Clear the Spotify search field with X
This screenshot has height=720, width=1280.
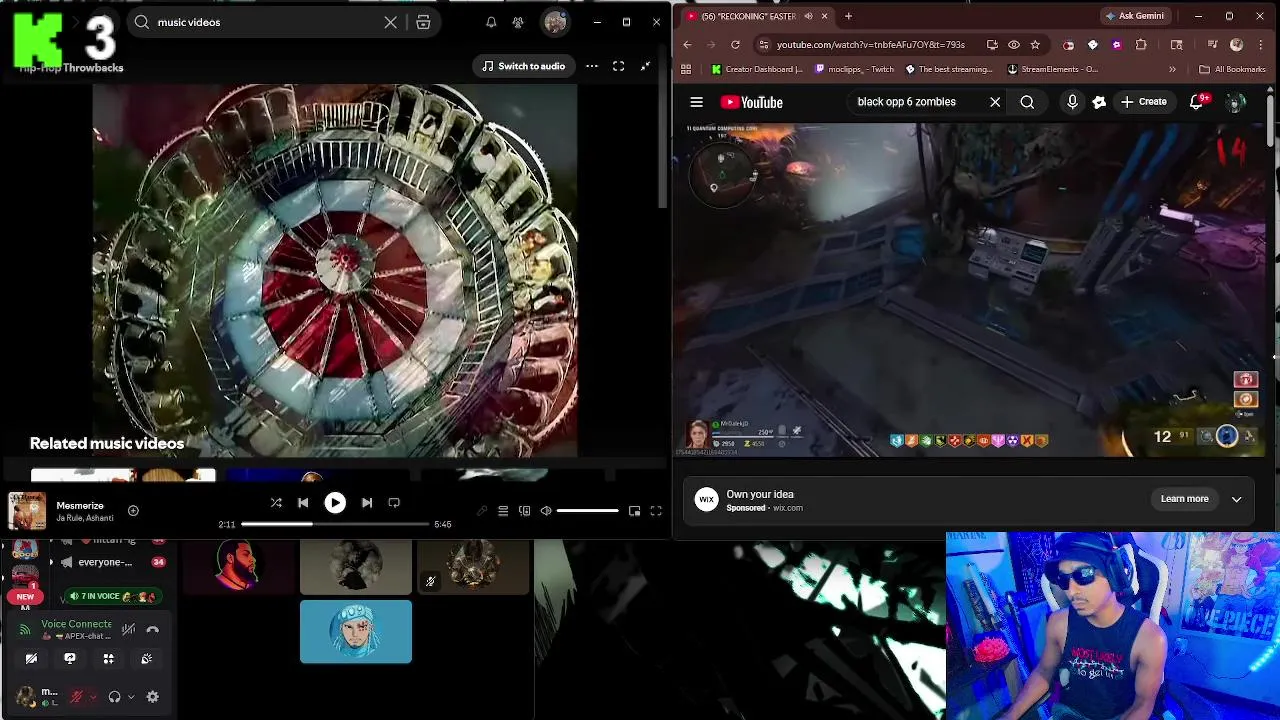coord(391,22)
